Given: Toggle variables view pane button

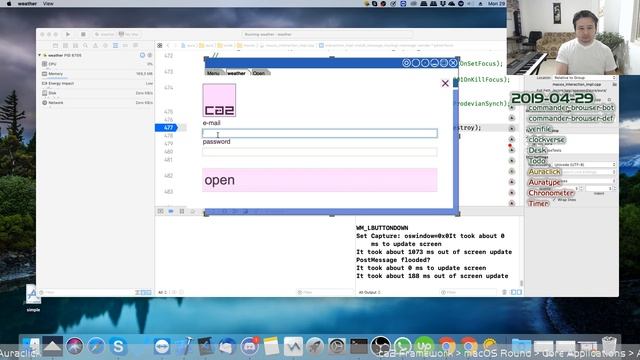Looking at the screenshot, I should [x=513, y=292].
